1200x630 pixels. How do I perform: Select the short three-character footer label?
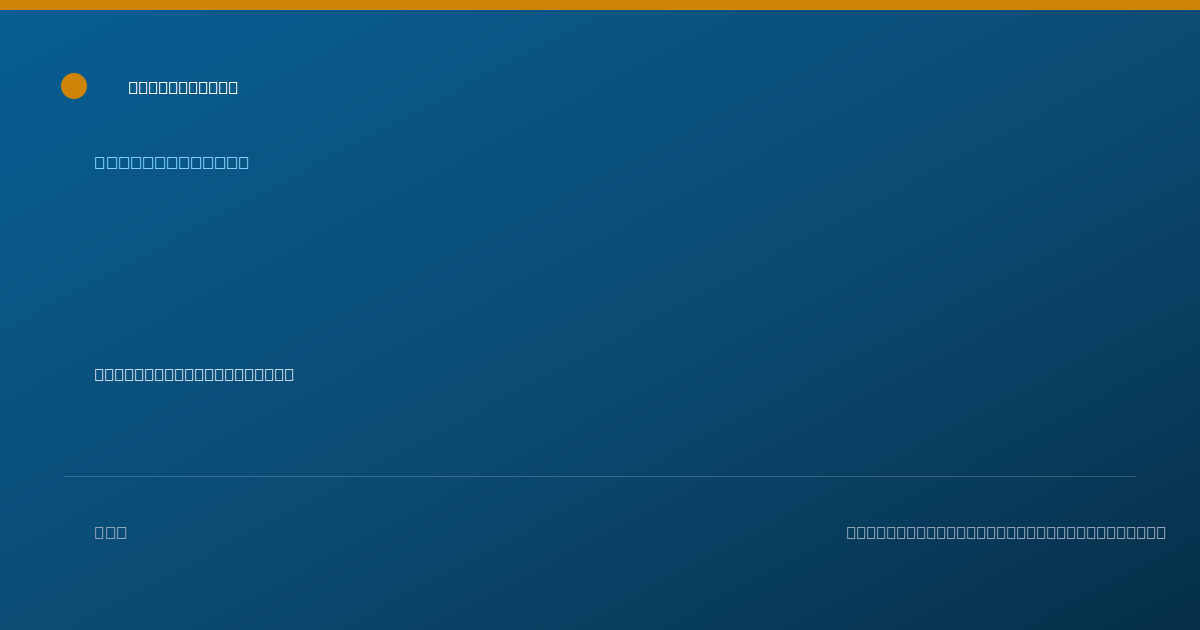(x=111, y=532)
